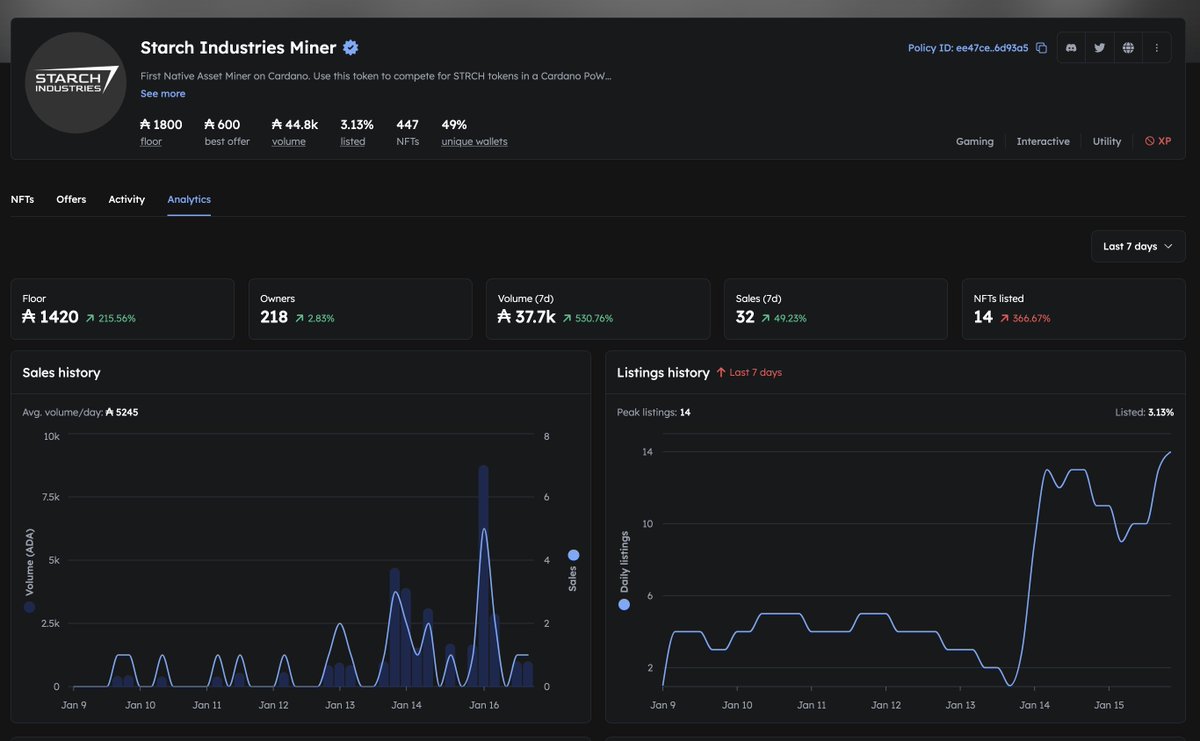The height and width of the screenshot is (741, 1200).
Task: Click the tallest Jan 16 volume bar
Action: 484,576
